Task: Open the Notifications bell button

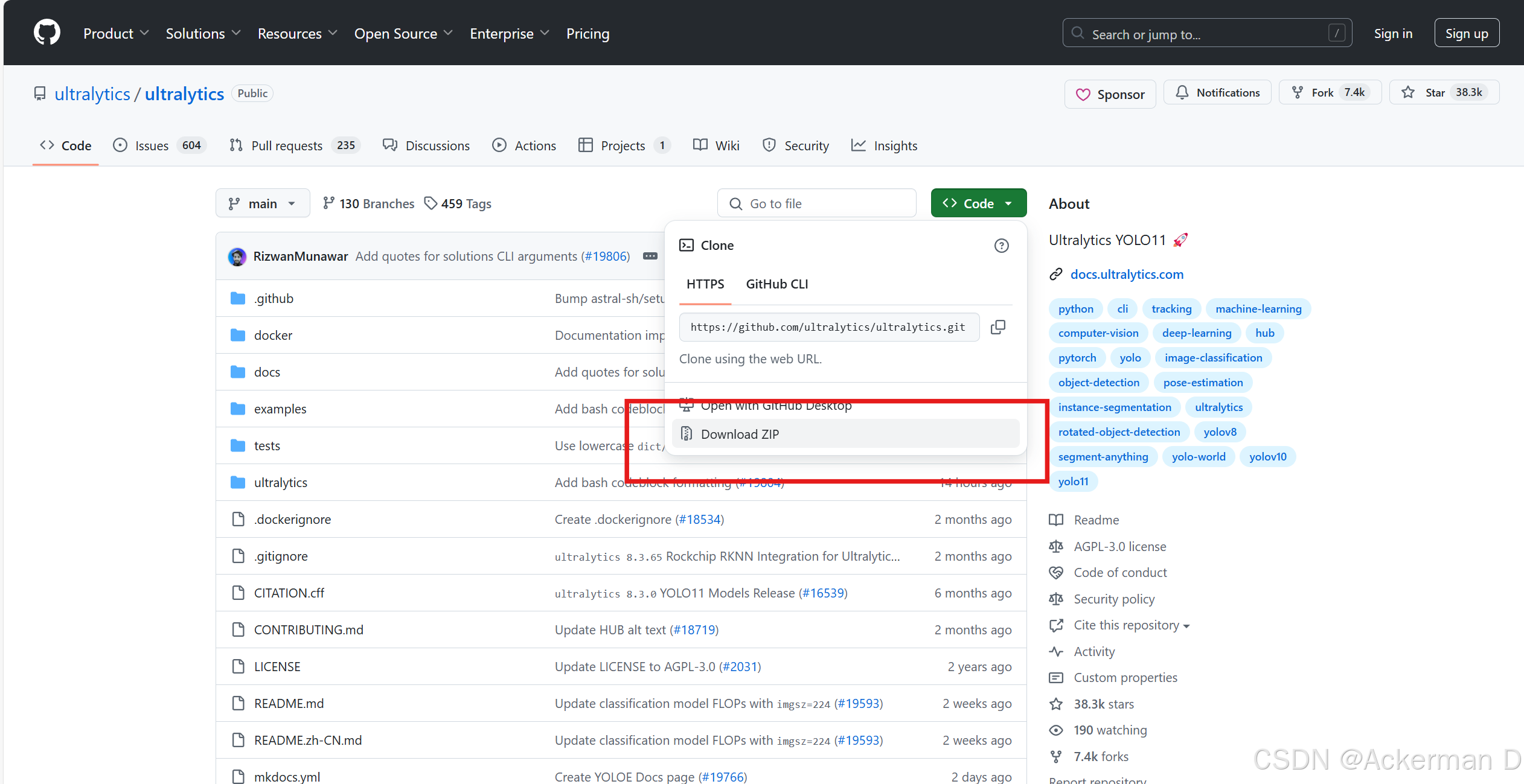Action: (1217, 92)
